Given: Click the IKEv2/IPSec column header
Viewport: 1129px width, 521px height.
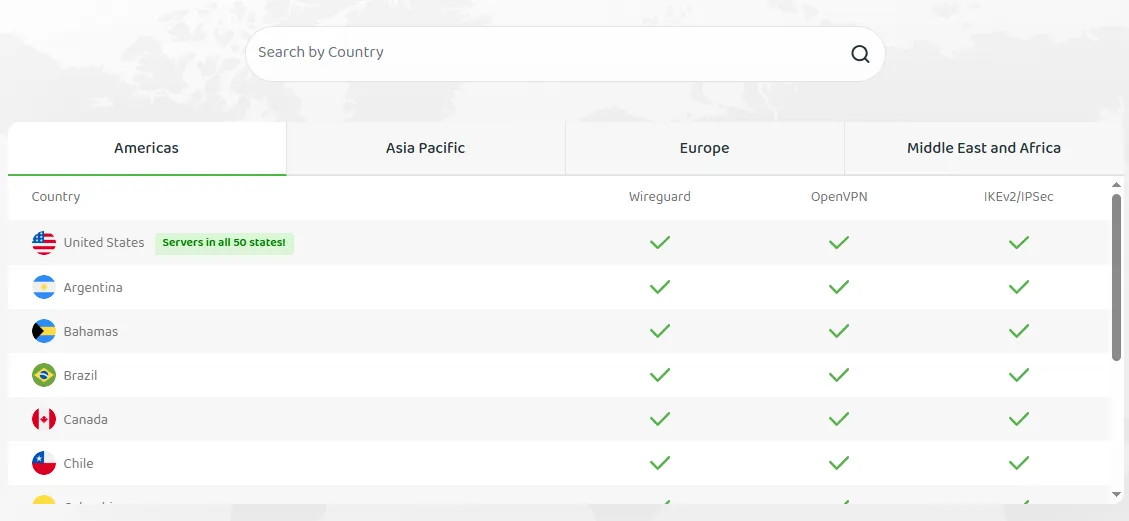Looking at the screenshot, I should click(x=1018, y=196).
